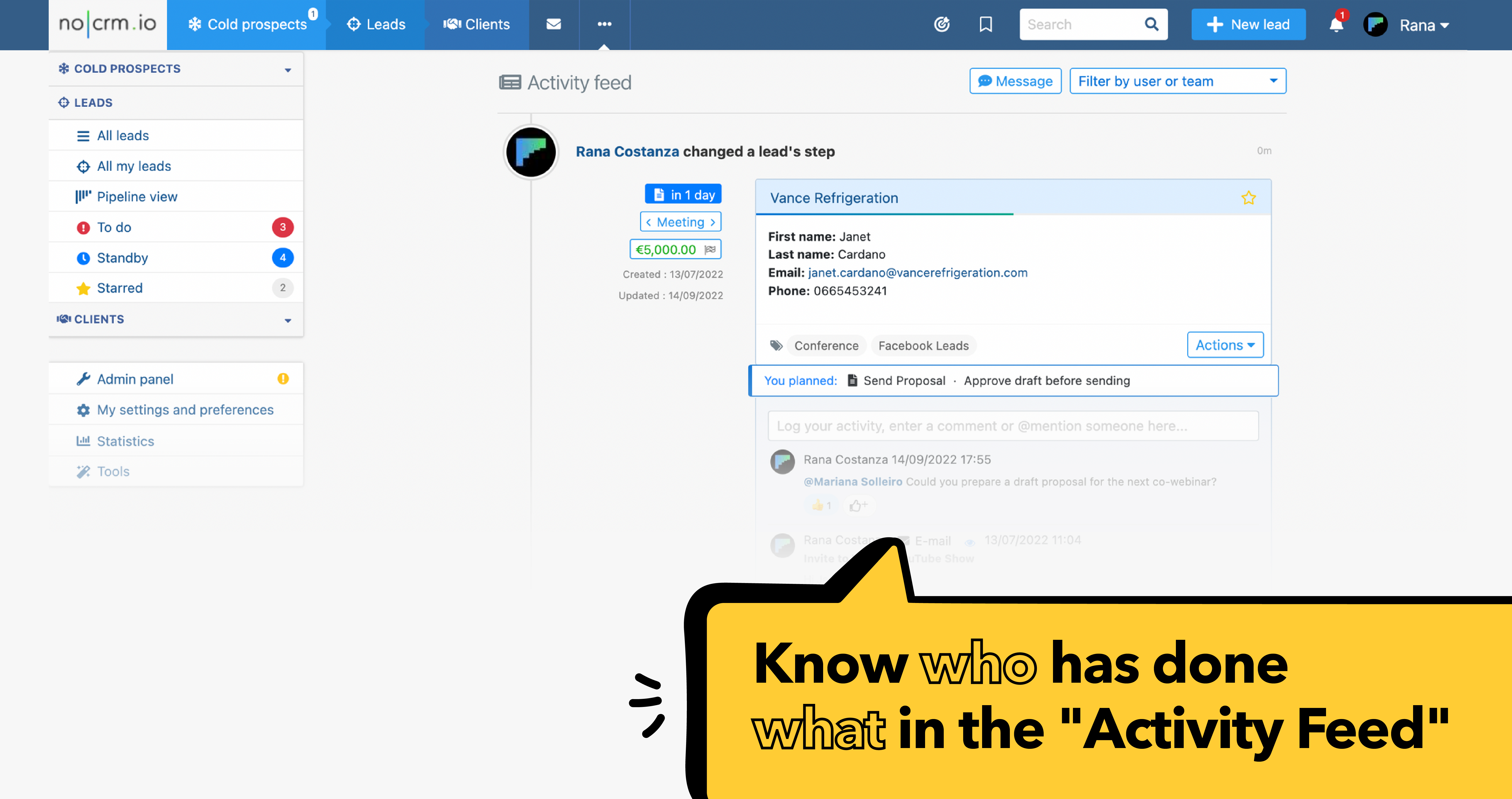Click the Message button
1512x799 pixels.
[1015, 81]
